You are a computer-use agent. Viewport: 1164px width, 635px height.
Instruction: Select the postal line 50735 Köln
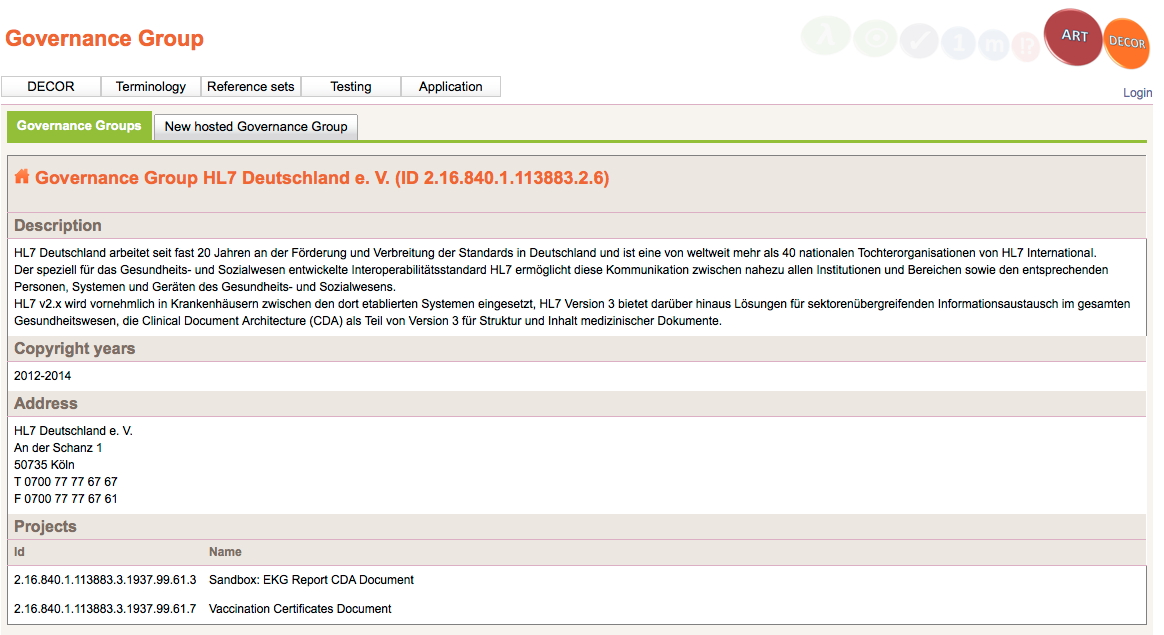45,465
